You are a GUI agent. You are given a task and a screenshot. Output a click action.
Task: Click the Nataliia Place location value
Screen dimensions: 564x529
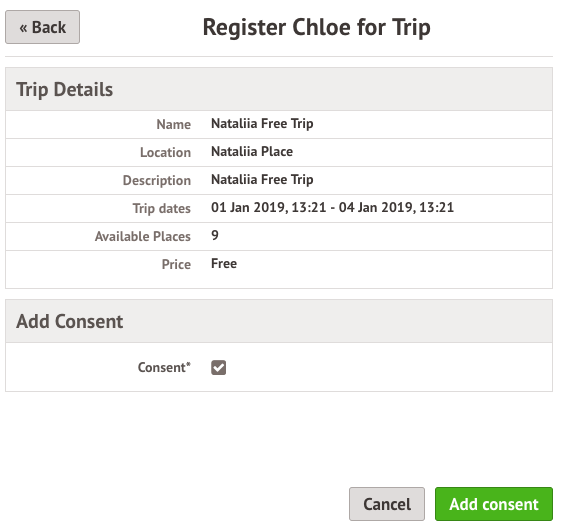[252, 151]
